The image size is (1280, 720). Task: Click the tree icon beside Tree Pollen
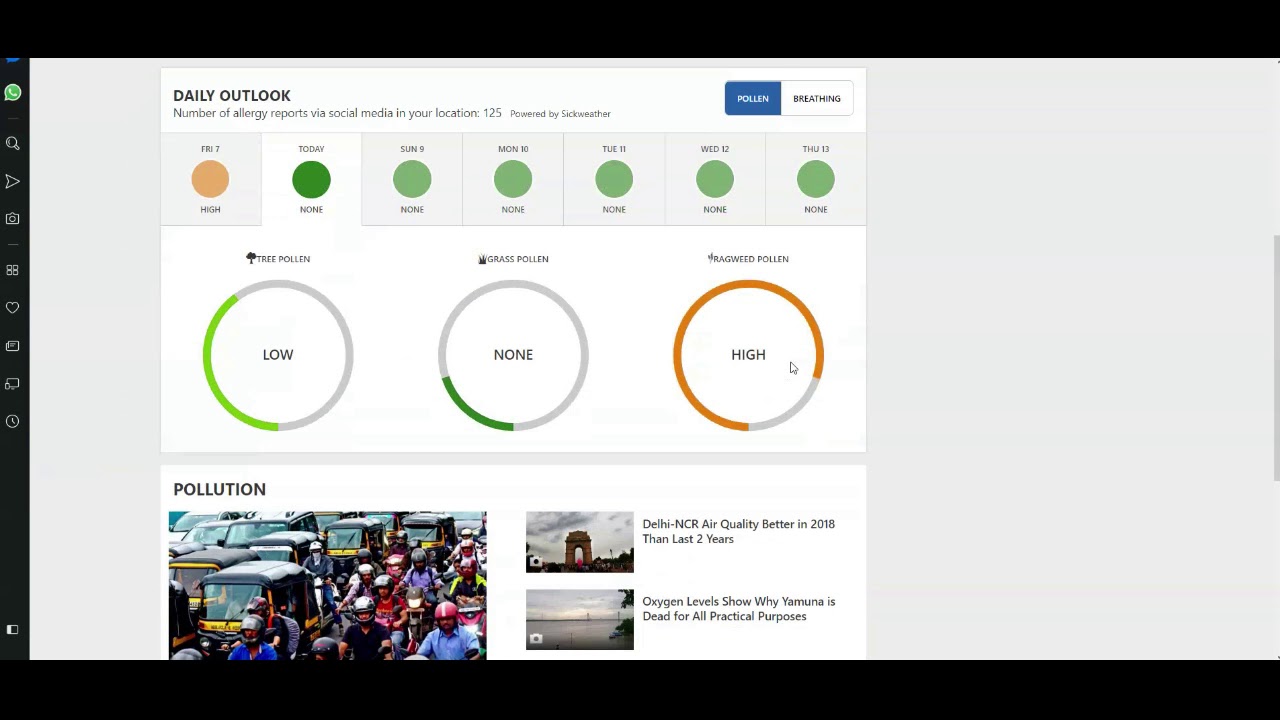[251, 258]
